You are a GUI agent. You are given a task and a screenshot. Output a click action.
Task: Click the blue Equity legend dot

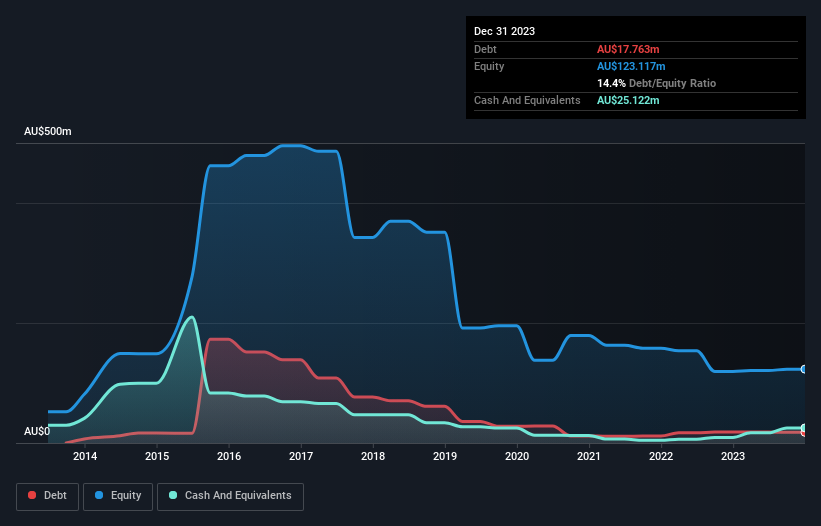coord(99,495)
